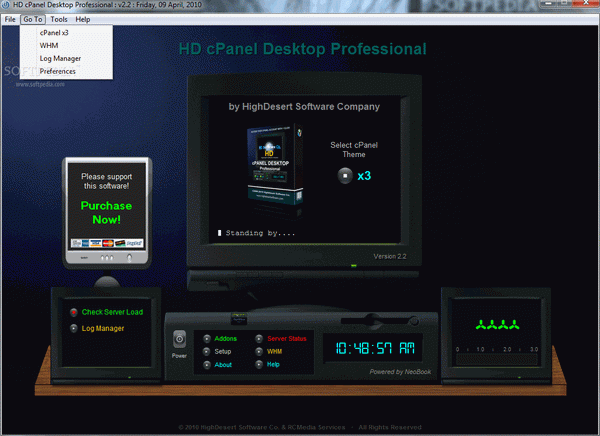
Task: Select the x3 theme round button
Action: (345, 176)
